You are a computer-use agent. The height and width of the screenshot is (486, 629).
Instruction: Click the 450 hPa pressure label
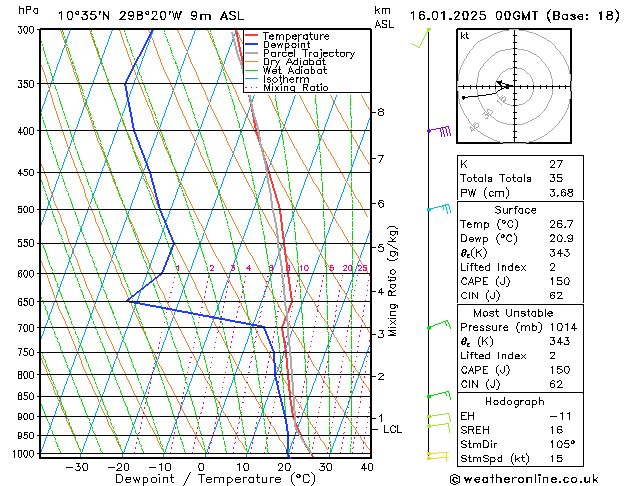point(28,172)
